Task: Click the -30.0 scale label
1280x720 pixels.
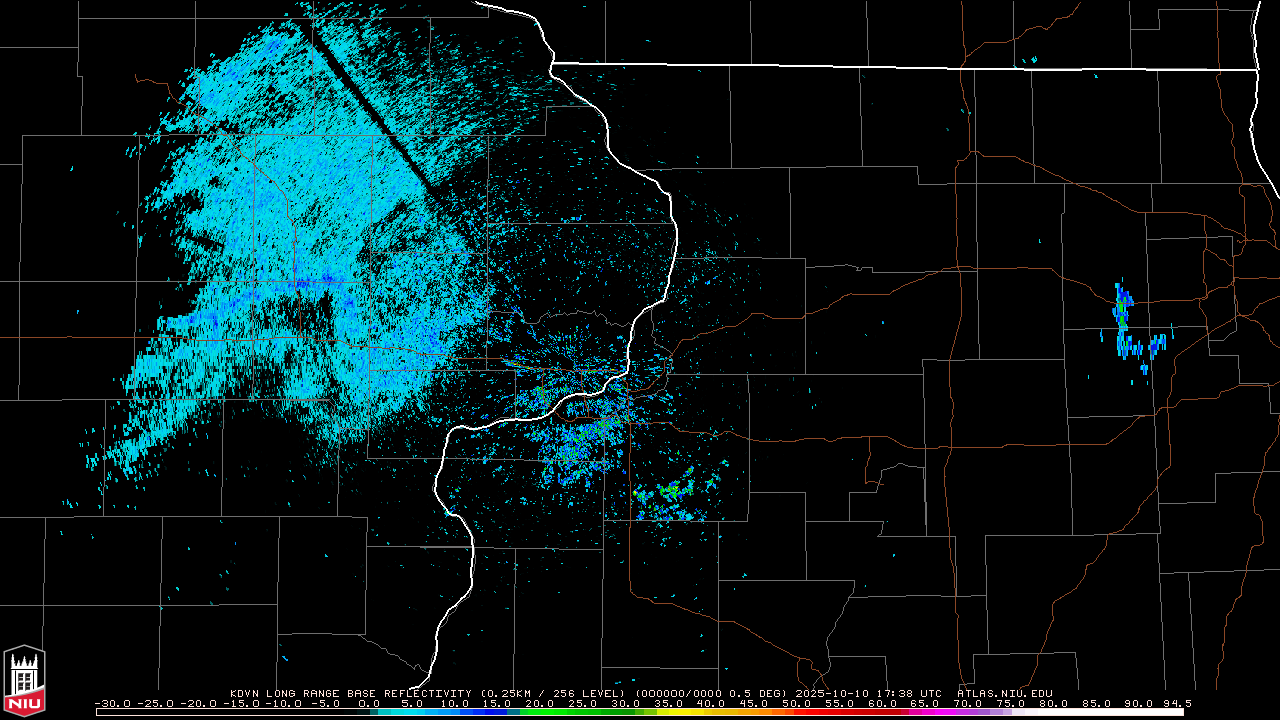Action: pos(112,704)
